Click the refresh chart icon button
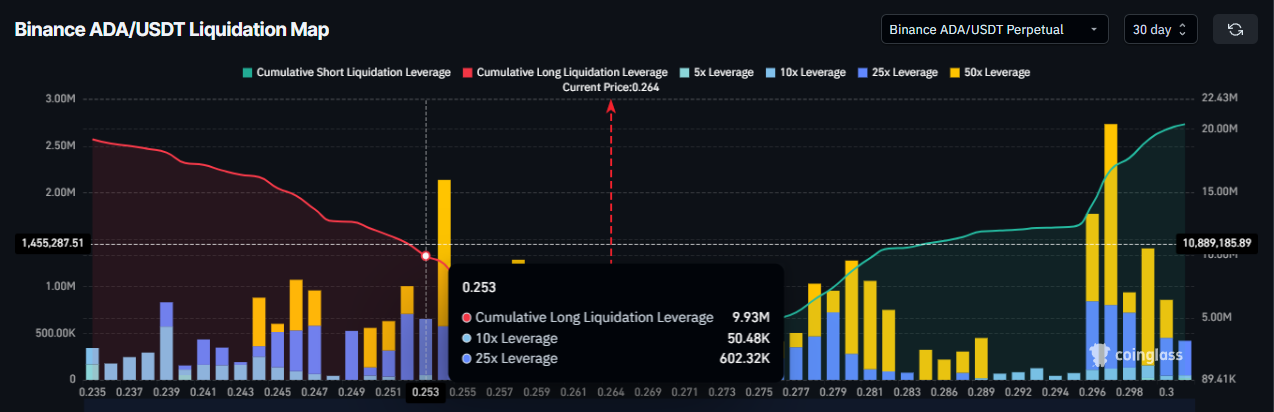Screen dimensions: 1274x412 click(x=1234, y=29)
